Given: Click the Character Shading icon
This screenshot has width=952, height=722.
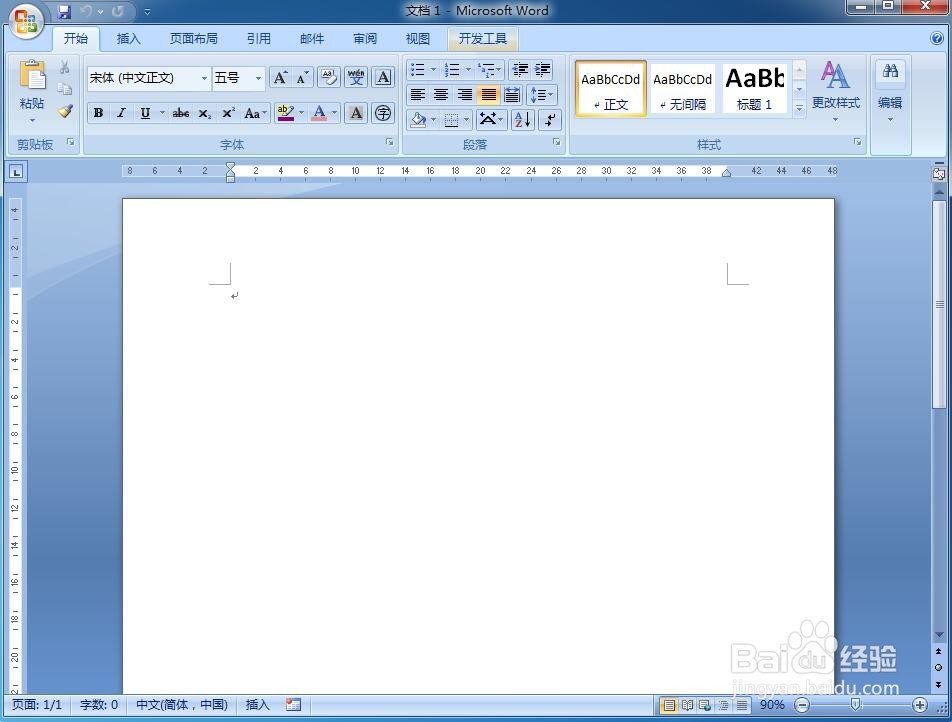Looking at the screenshot, I should 356,113.
